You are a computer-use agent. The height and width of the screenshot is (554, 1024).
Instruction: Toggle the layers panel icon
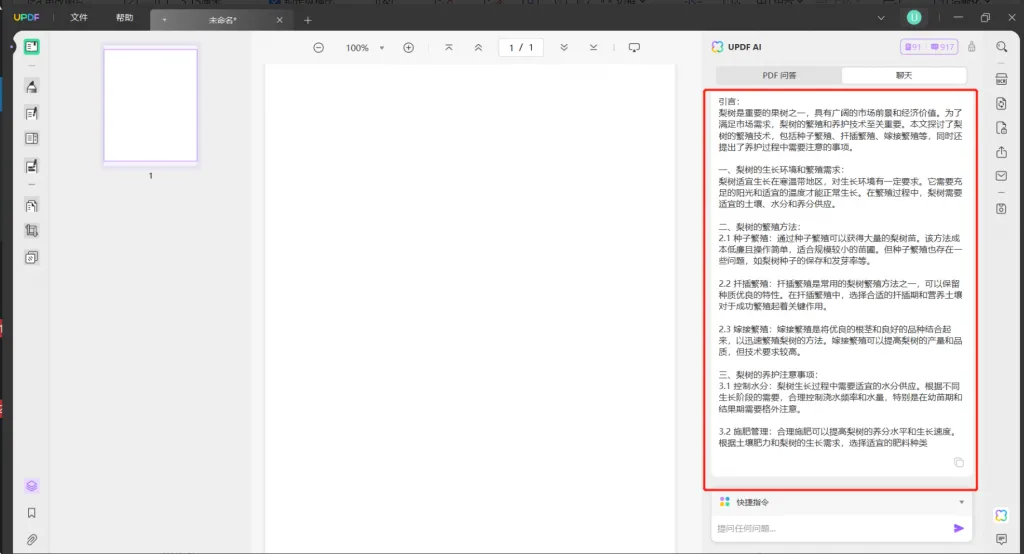coord(31,486)
